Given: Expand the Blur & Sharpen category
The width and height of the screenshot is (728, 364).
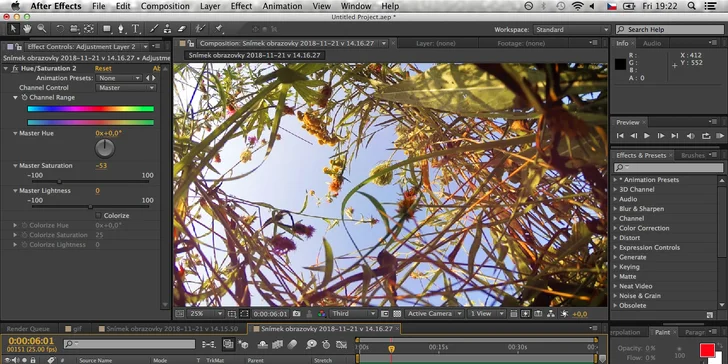Looking at the screenshot, I should click(x=615, y=209).
